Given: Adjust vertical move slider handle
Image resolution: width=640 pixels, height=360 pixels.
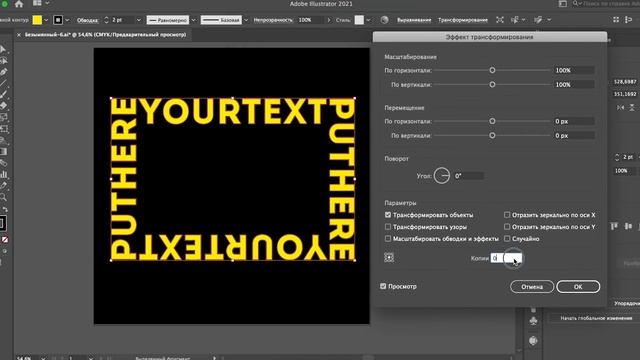Looking at the screenshot, I should point(492,136).
